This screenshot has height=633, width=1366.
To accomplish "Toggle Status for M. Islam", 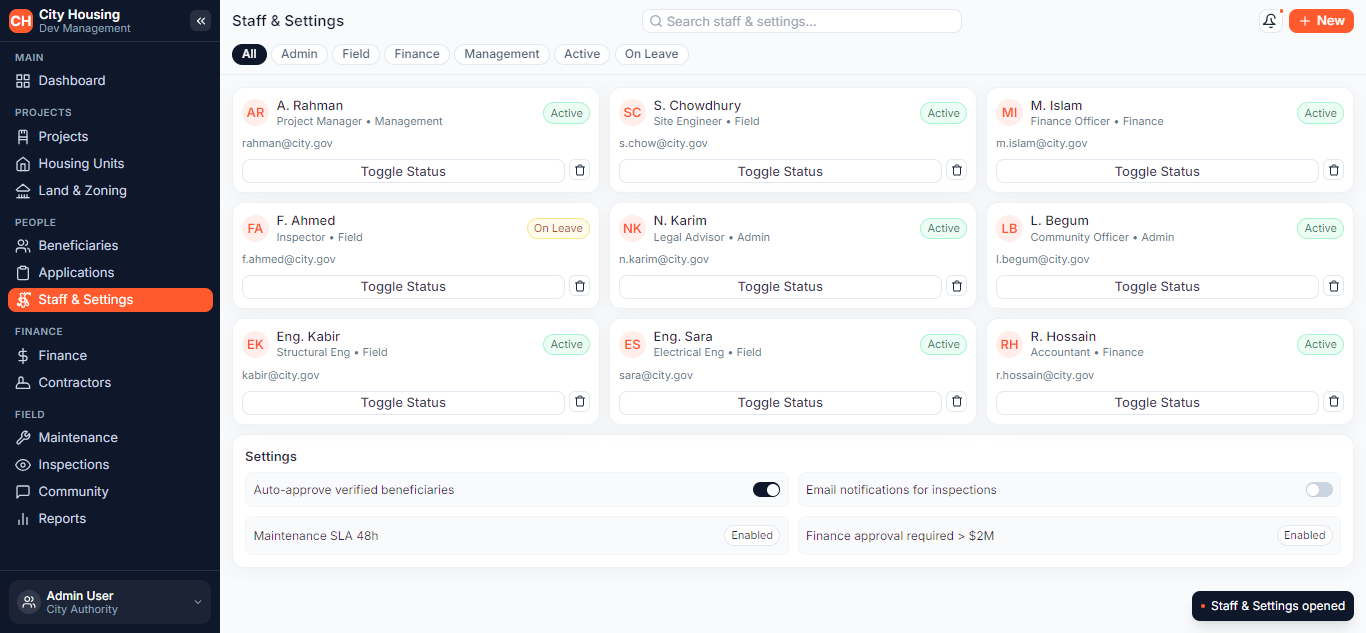I will (x=1157, y=171).
